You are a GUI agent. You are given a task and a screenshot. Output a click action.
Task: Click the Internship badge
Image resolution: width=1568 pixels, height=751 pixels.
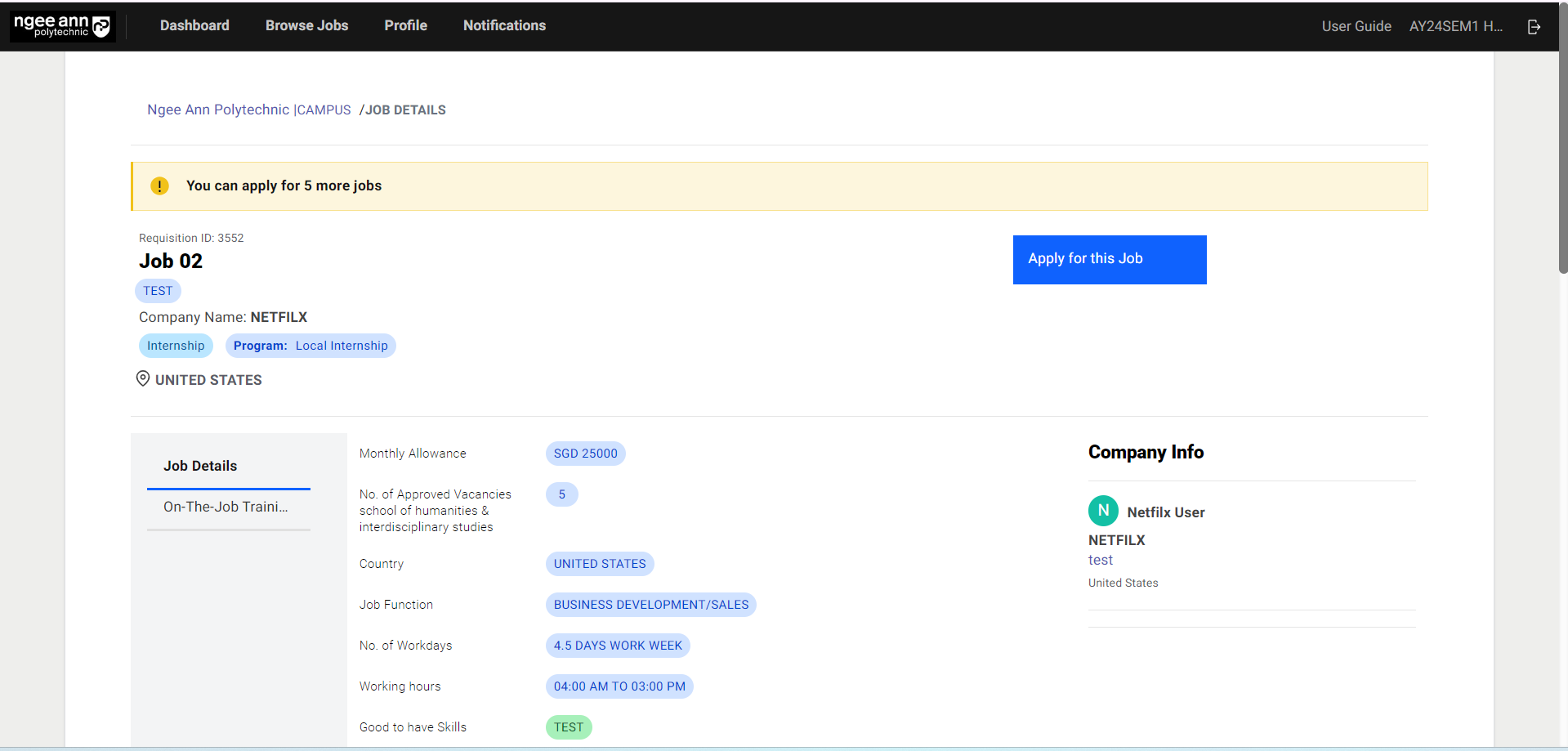tap(176, 346)
